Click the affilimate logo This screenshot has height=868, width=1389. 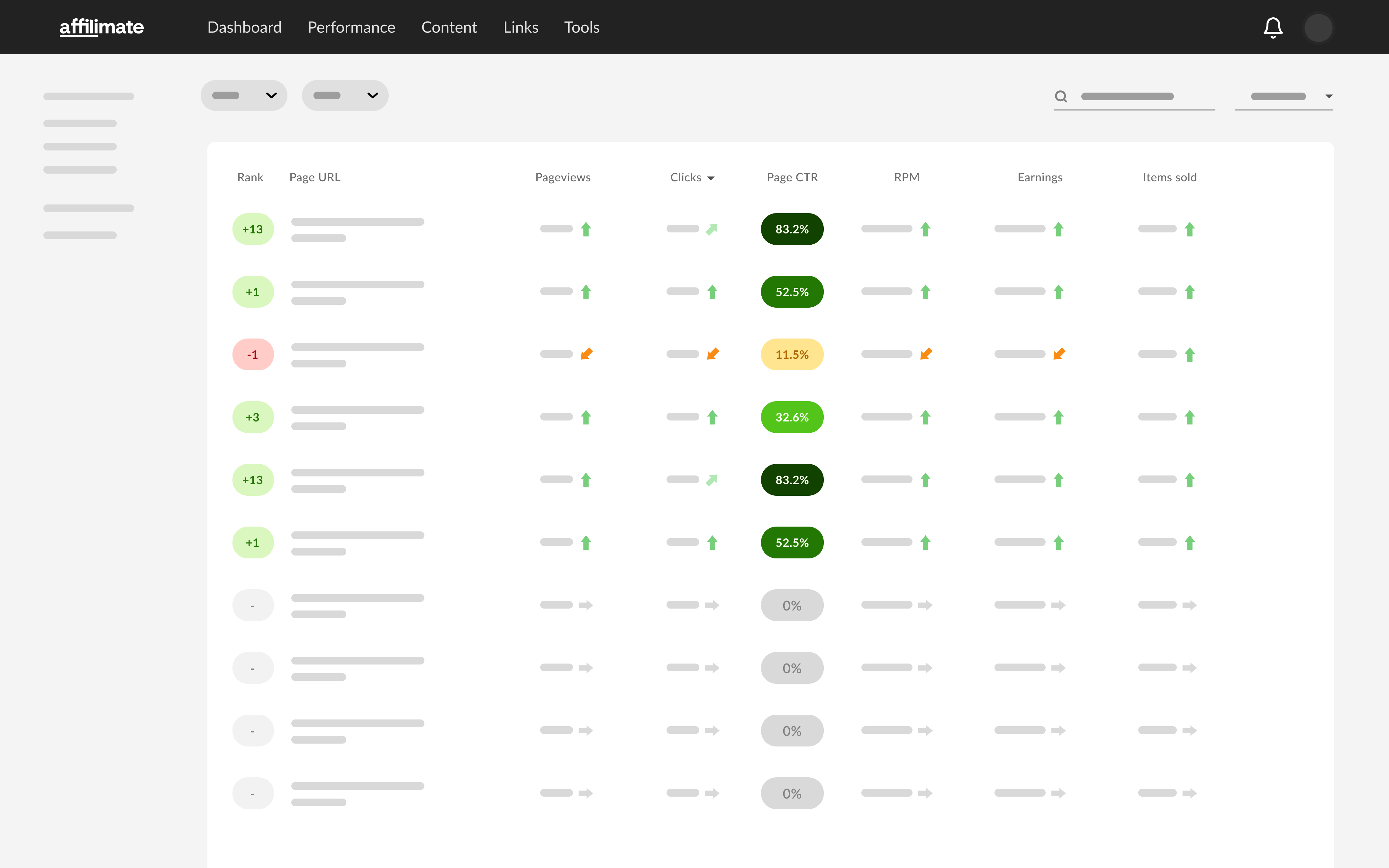[102, 27]
